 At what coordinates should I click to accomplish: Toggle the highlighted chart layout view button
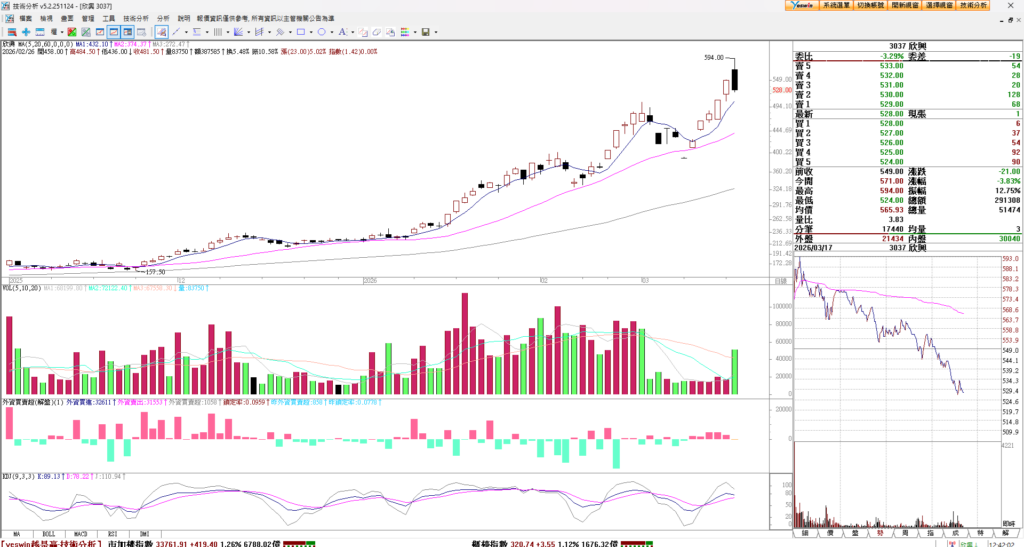pyautogui.click(x=114, y=32)
